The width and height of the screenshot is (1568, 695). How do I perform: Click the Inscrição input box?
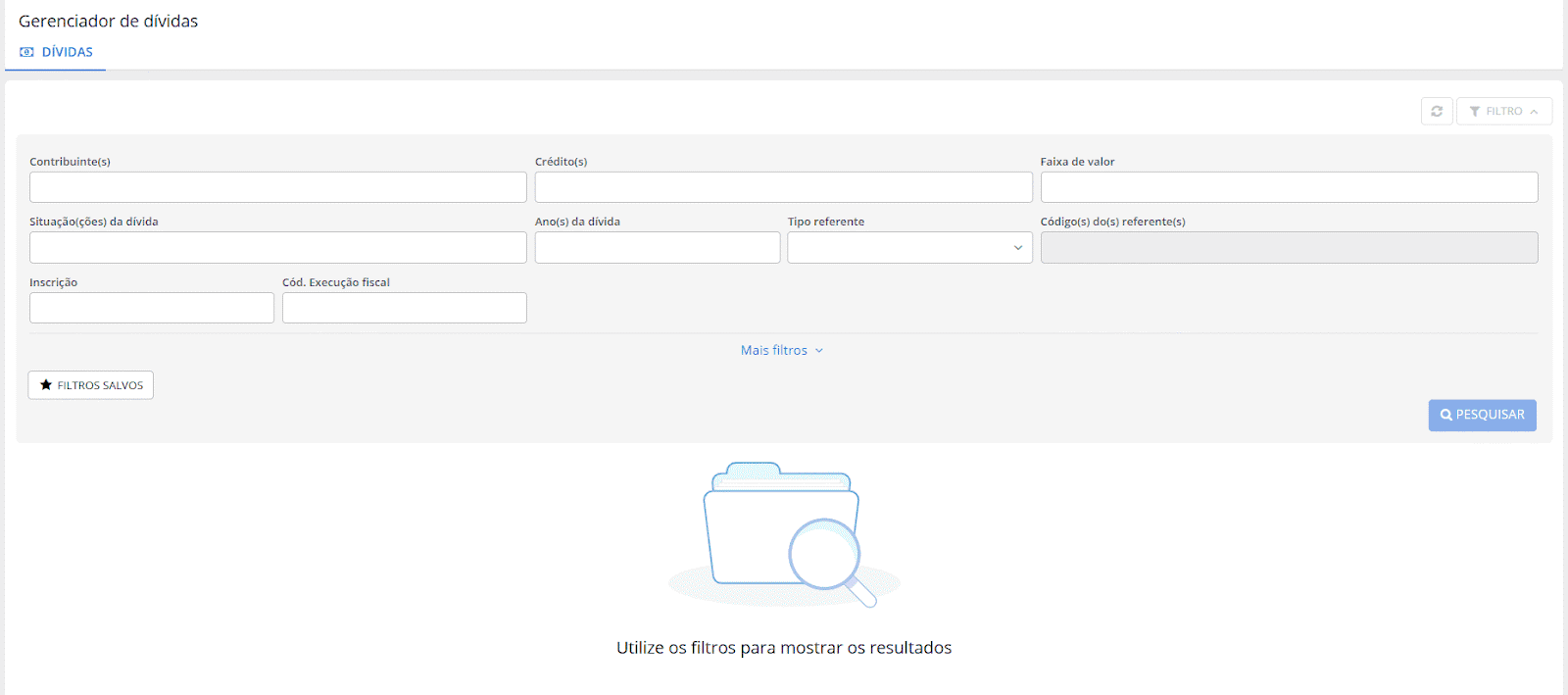152,308
